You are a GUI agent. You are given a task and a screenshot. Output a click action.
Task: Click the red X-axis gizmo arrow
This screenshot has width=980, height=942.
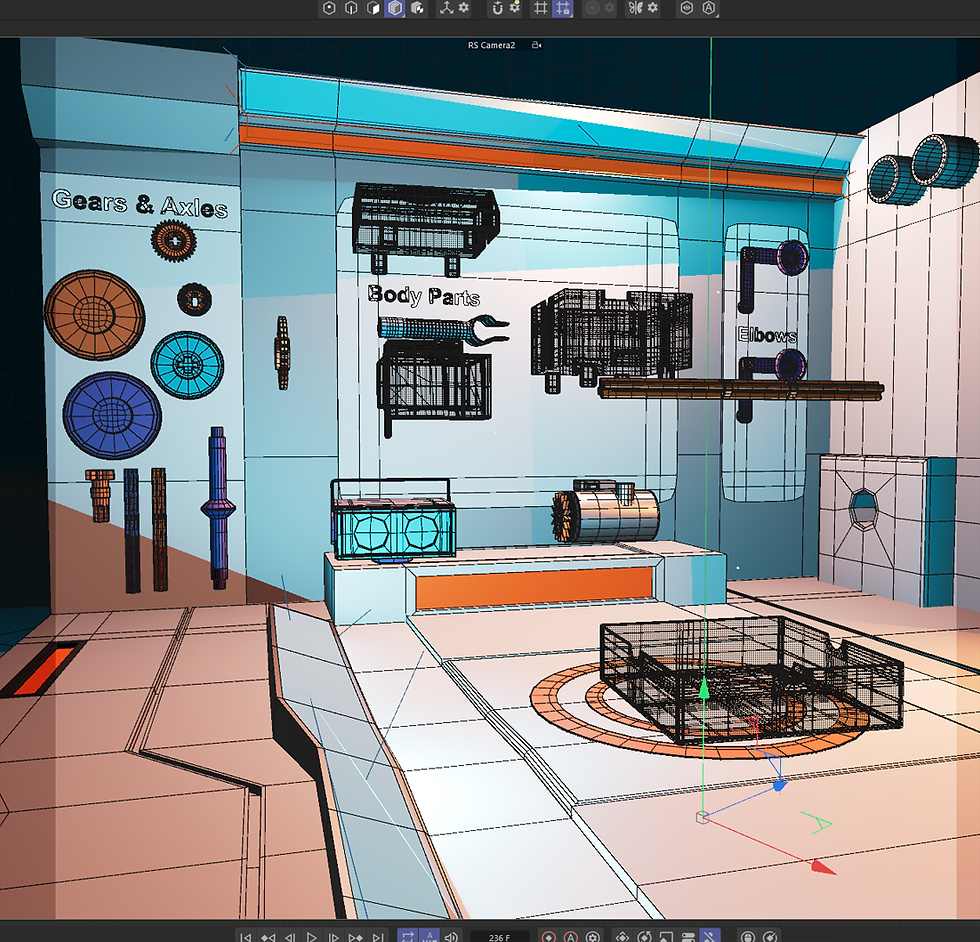click(x=823, y=866)
